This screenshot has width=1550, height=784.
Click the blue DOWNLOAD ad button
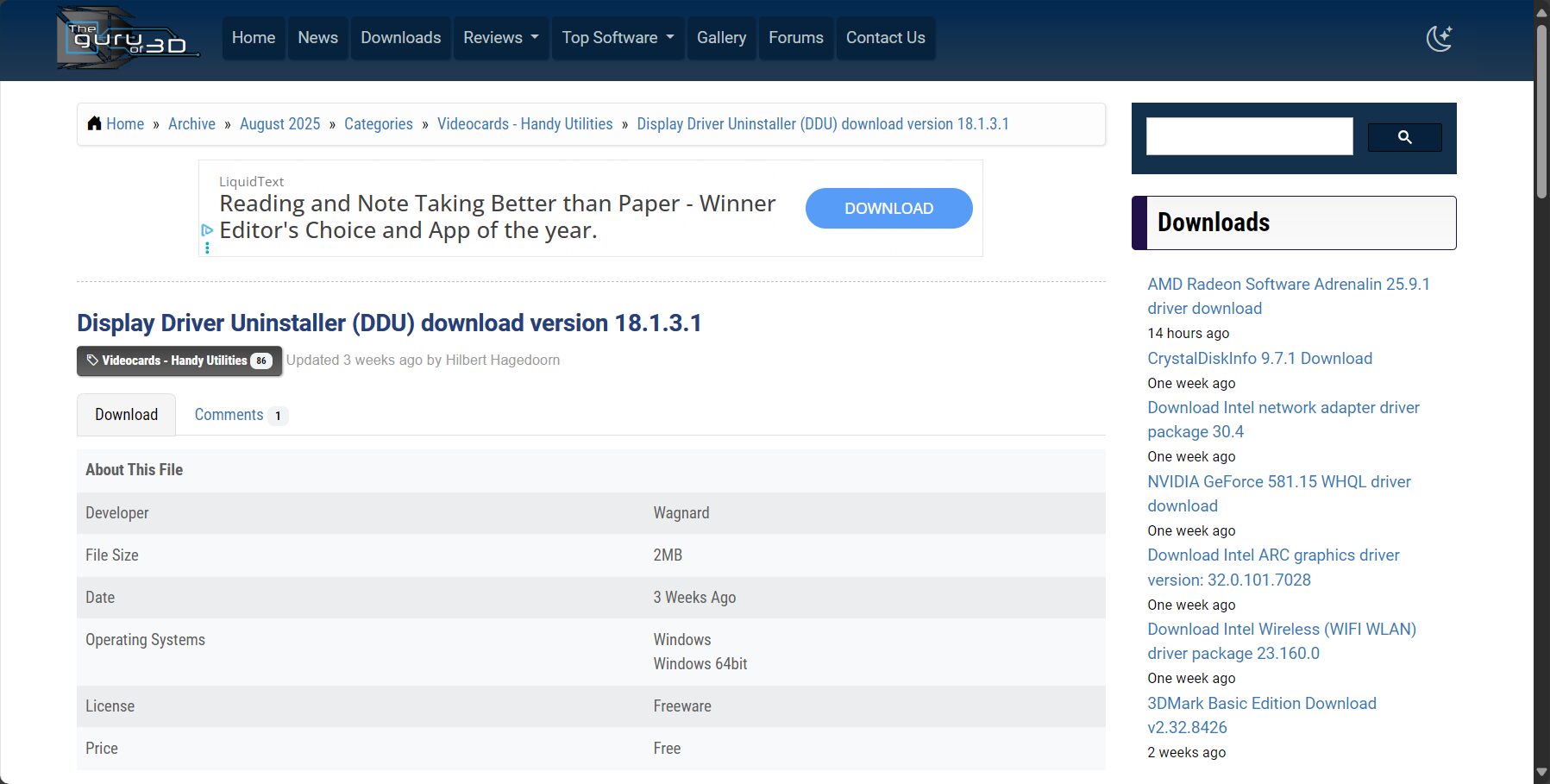click(x=888, y=209)
